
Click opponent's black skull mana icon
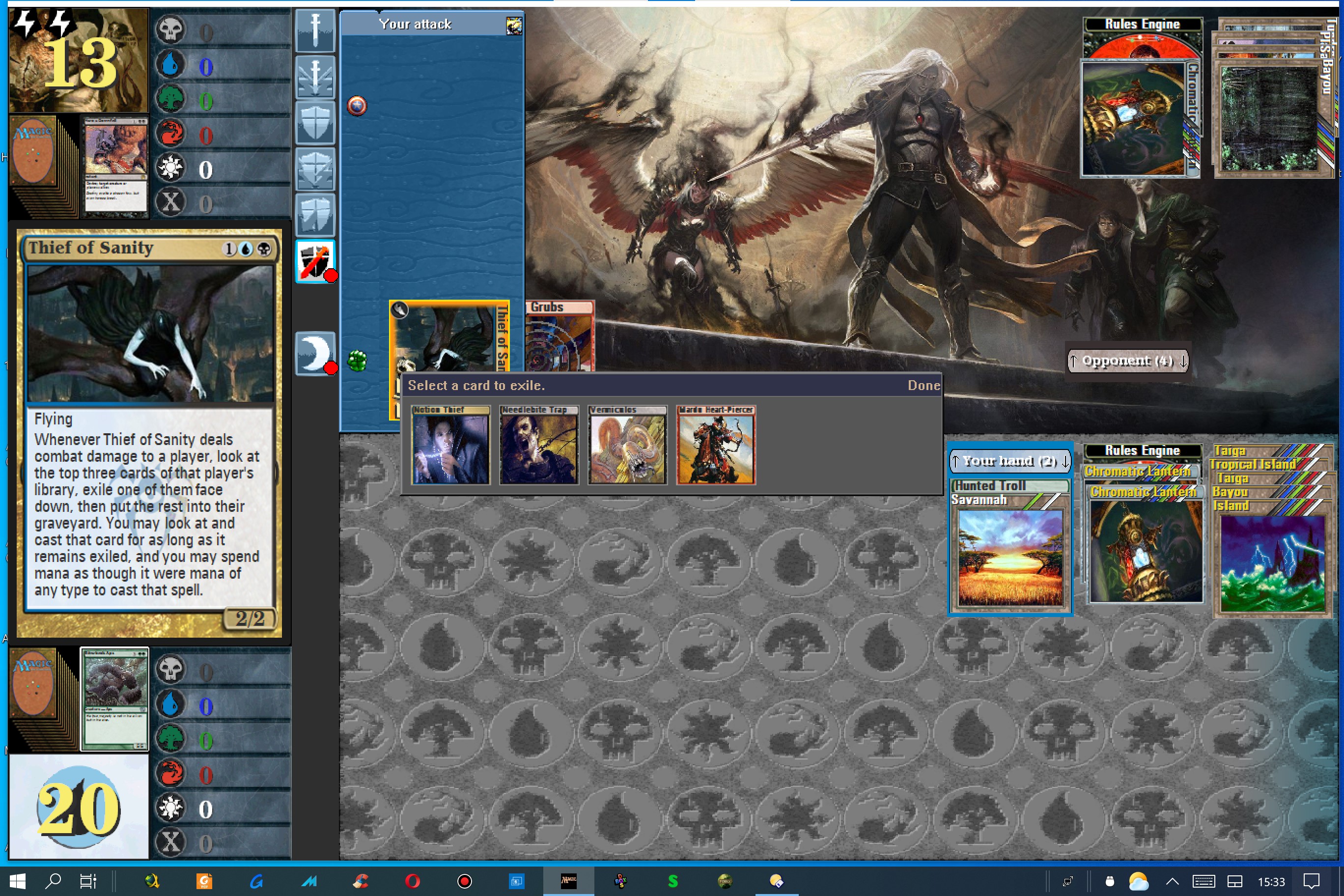point(170,29)
